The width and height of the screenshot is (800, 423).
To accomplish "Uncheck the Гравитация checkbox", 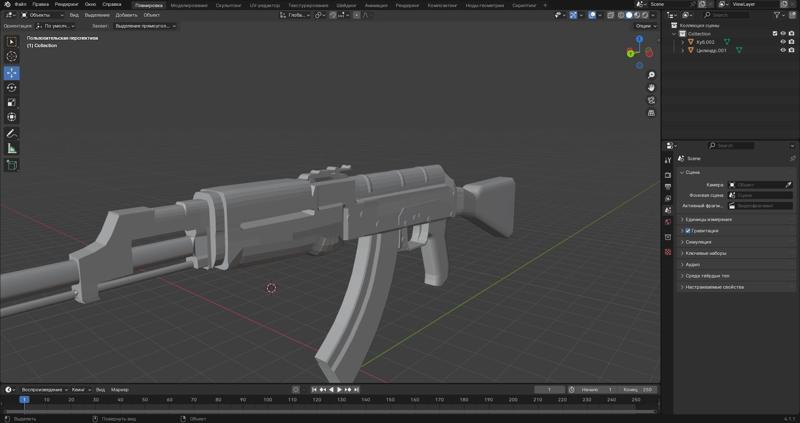I will pyautogui.click(x=688, y=231).
